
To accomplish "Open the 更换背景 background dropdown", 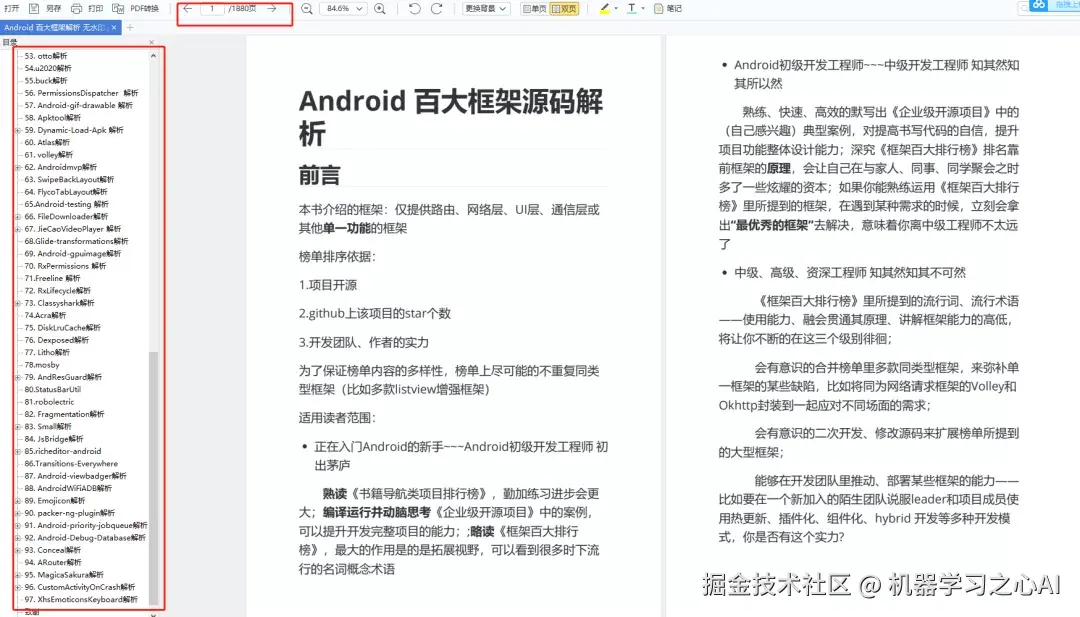I will coord(487,9).
